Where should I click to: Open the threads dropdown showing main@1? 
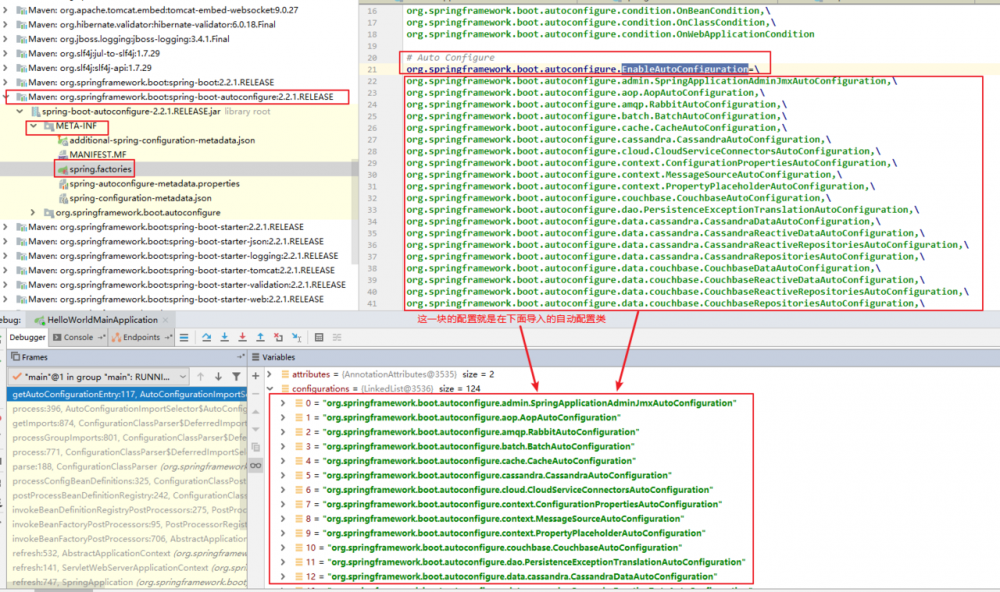coord(184,376)
